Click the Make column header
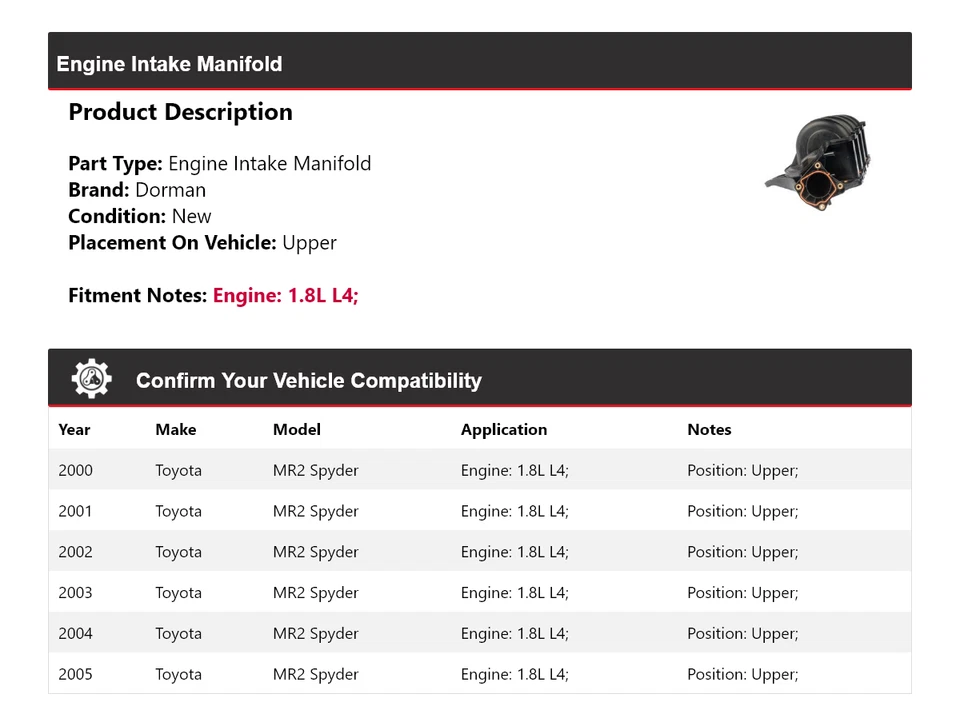Screen dimensions: 960x726 [x=176, y=429]
